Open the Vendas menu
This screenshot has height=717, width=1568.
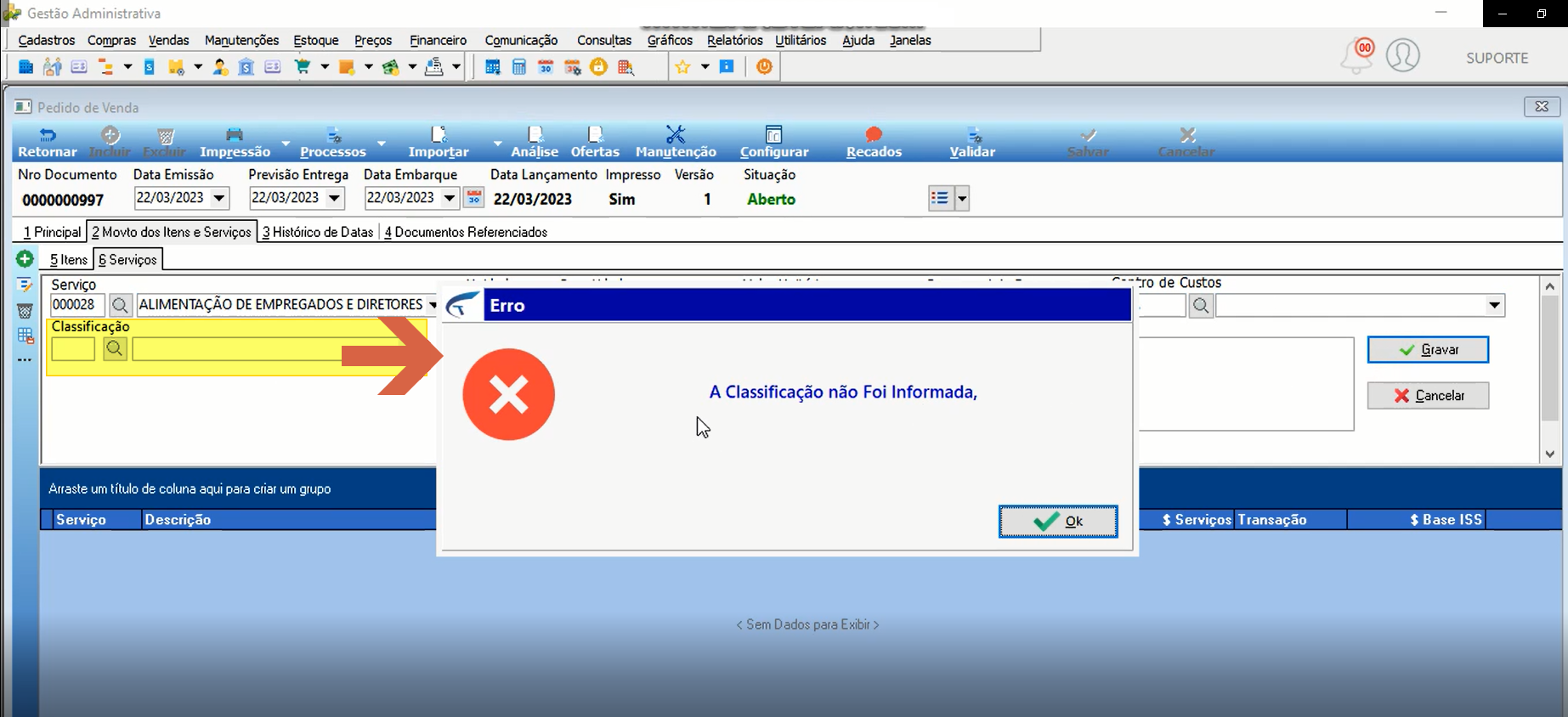(x=169, y=40)
